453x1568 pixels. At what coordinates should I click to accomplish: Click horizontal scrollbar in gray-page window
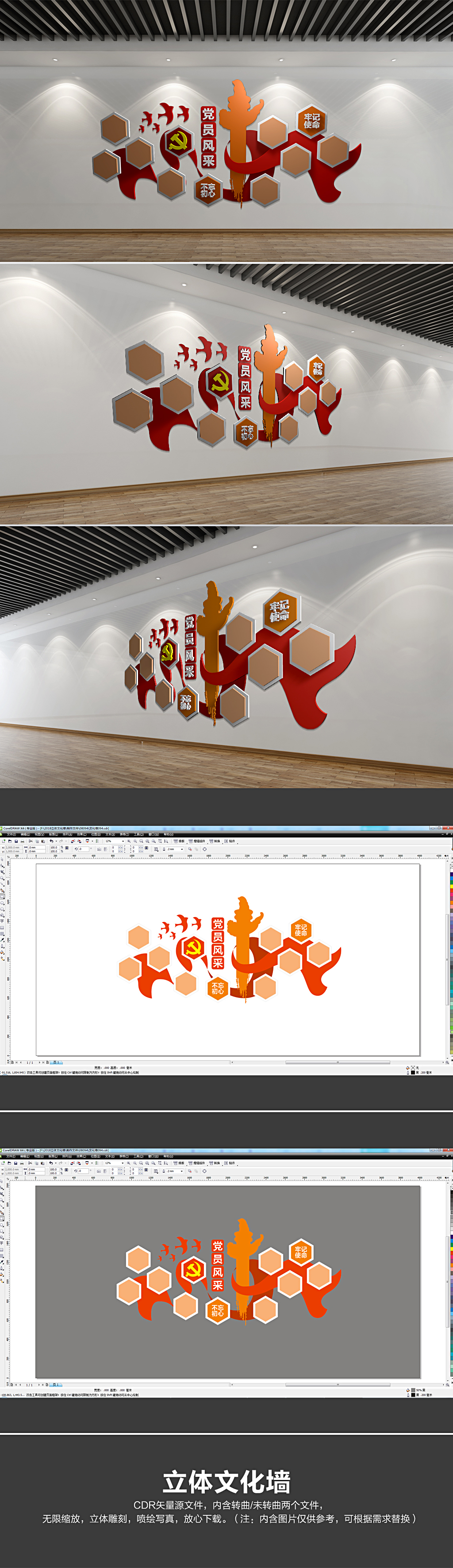(338, 1384)
